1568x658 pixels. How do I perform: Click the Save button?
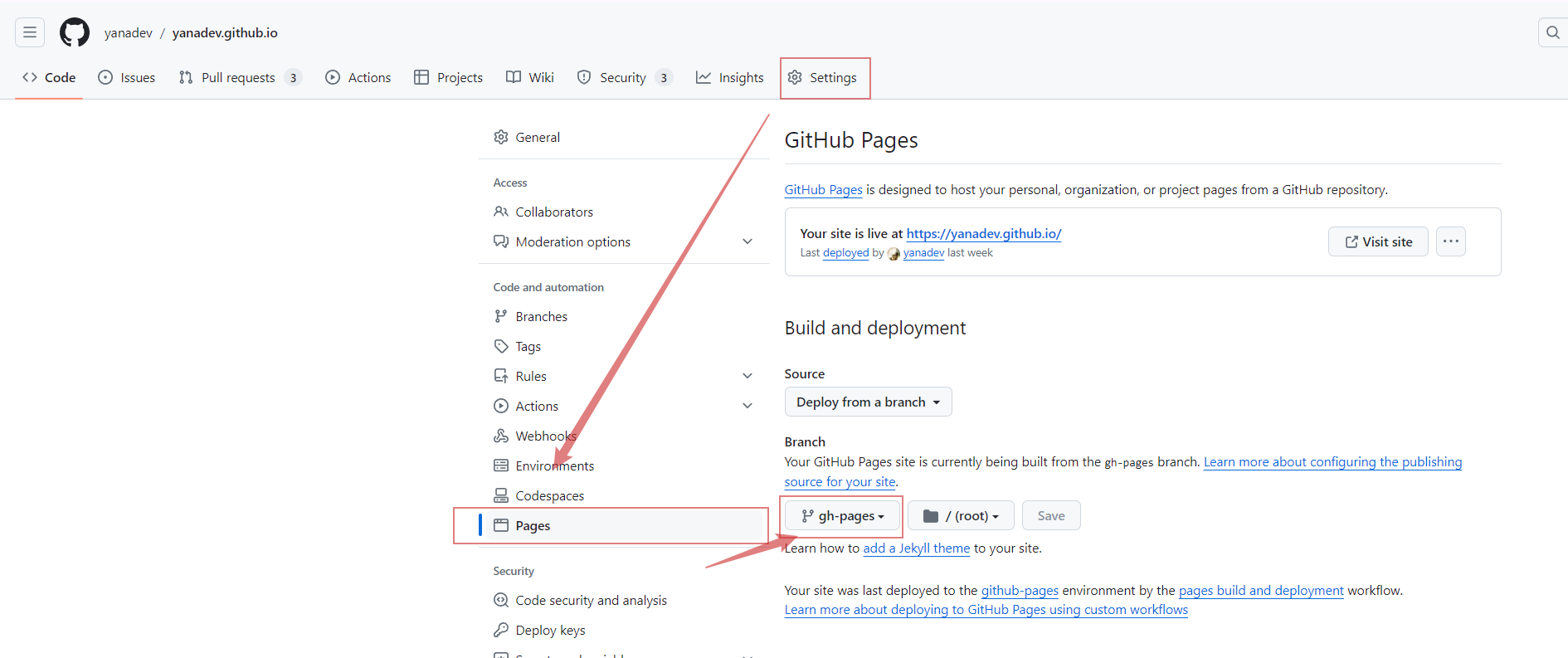1051,515
